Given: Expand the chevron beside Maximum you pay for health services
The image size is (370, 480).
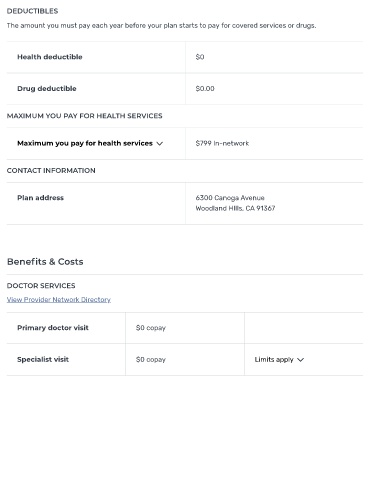Looking at the screenshot, I should pos(160,144).
